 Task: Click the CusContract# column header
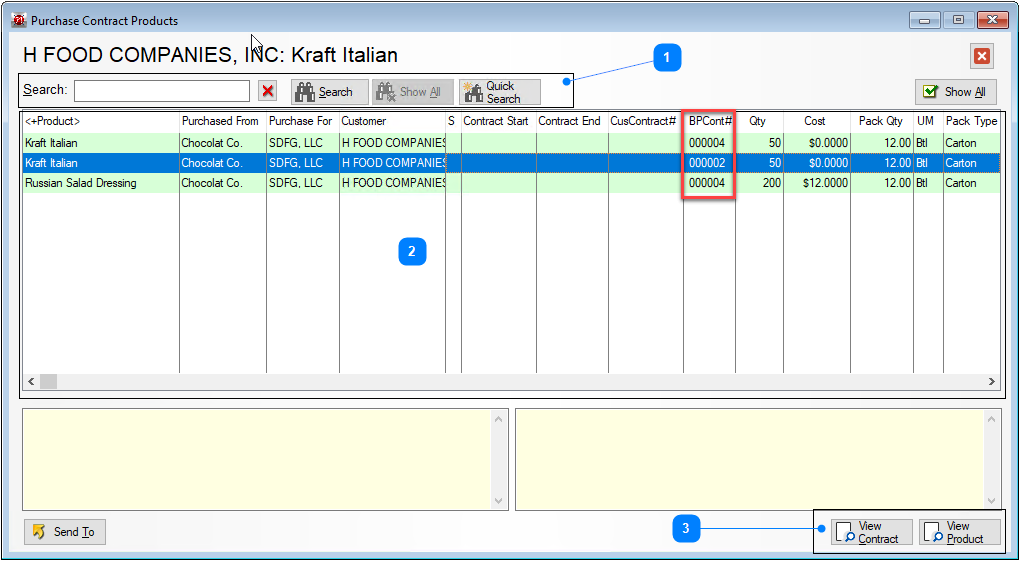point(646,121)
